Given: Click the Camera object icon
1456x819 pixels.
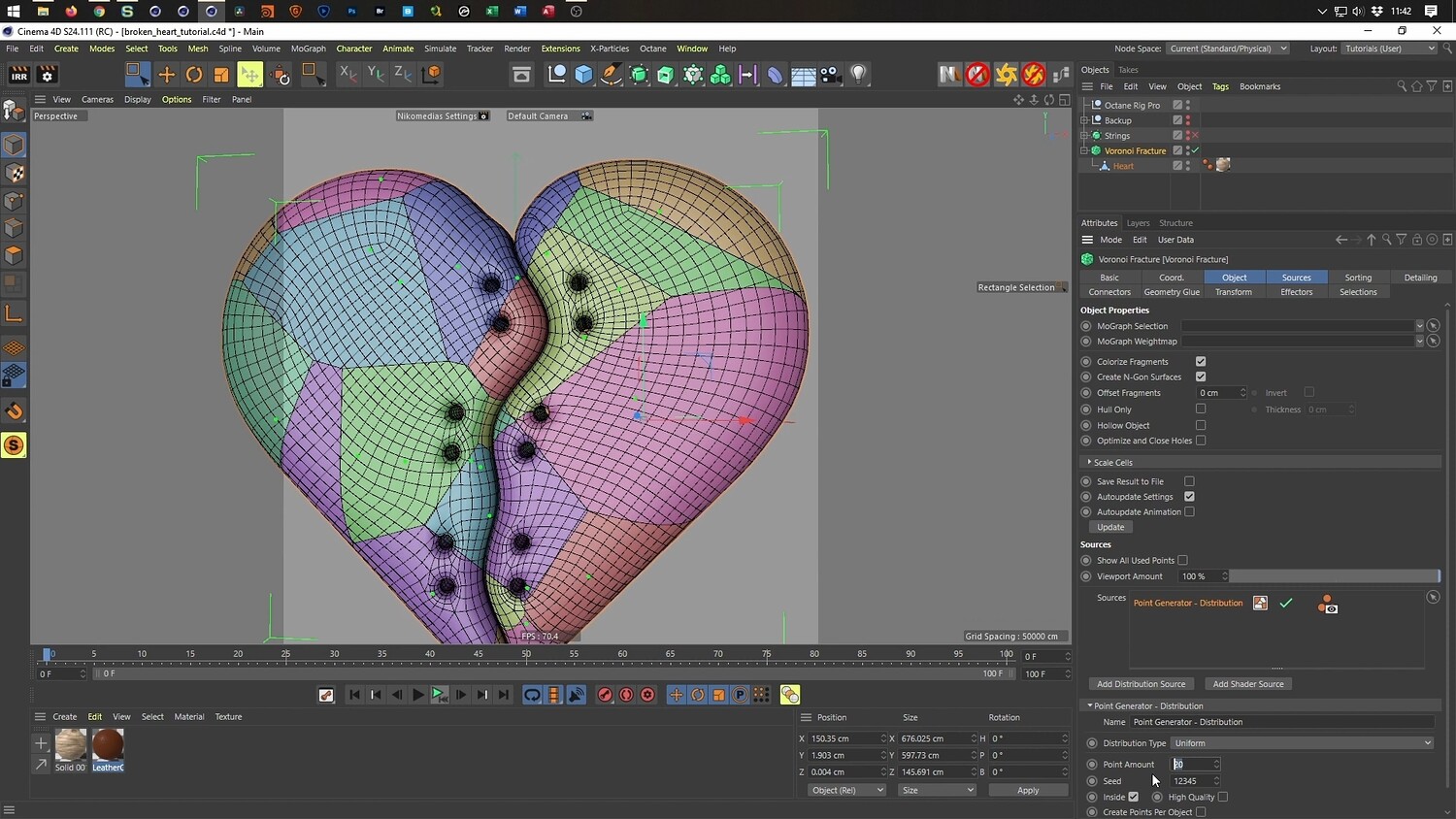Looking at the screenshot, I should (831, 75).
